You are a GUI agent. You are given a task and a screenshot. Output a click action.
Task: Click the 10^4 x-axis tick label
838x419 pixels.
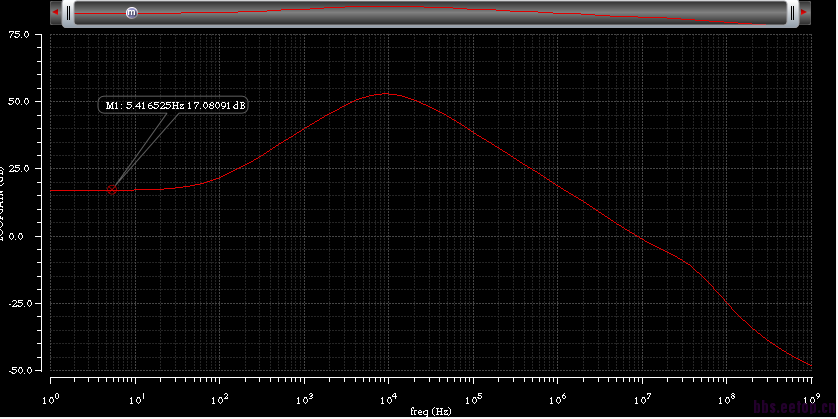click(390, 398)
